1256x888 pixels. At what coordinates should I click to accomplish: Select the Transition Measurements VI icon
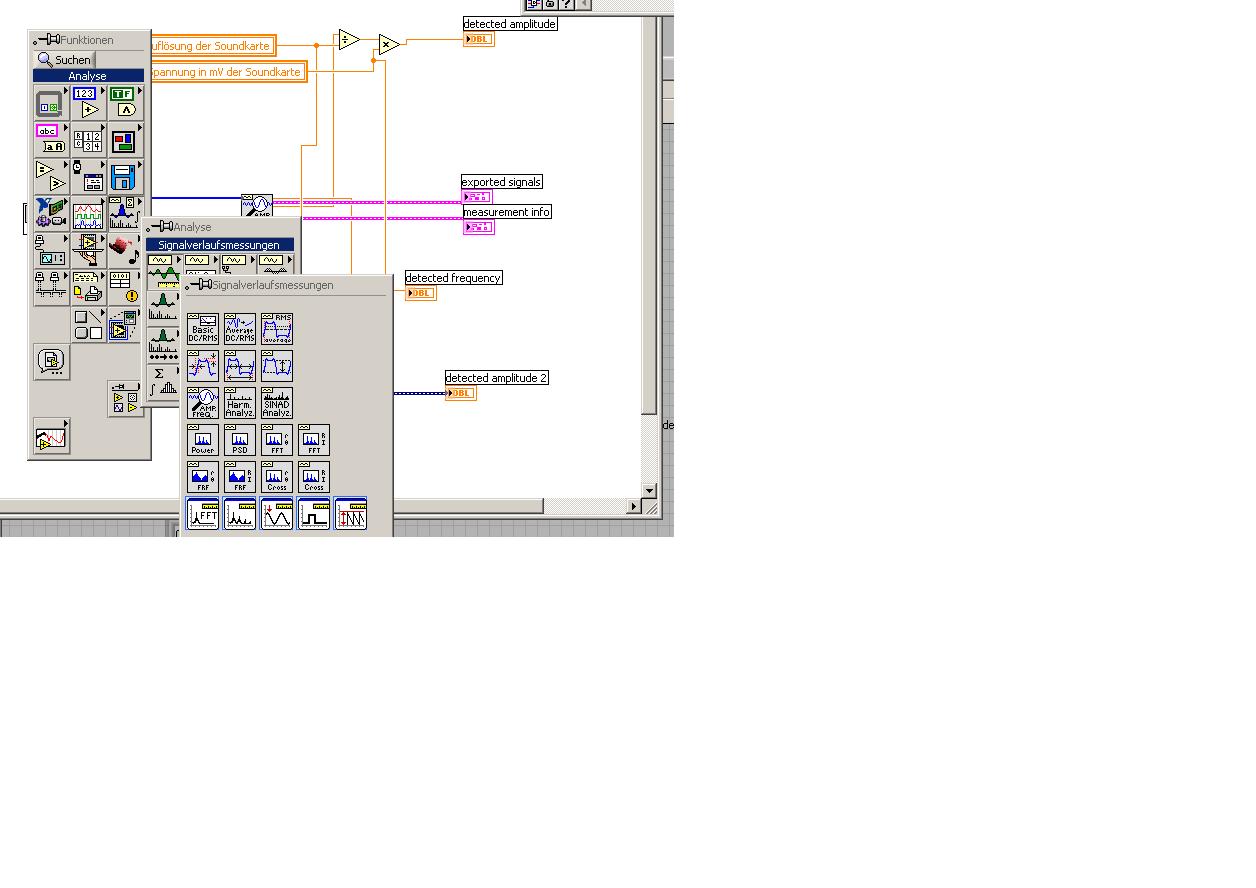tap(203, 366)
